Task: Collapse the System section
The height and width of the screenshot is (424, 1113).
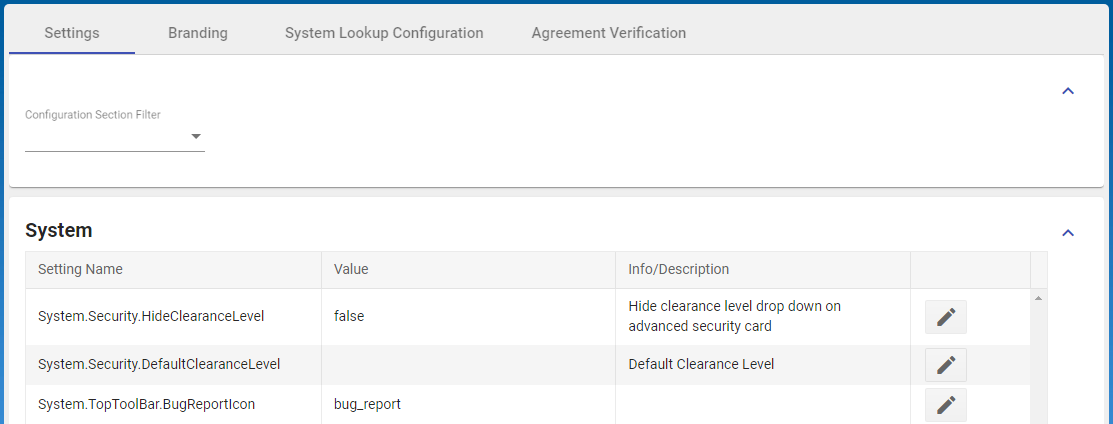Action: coord(1067,233)
